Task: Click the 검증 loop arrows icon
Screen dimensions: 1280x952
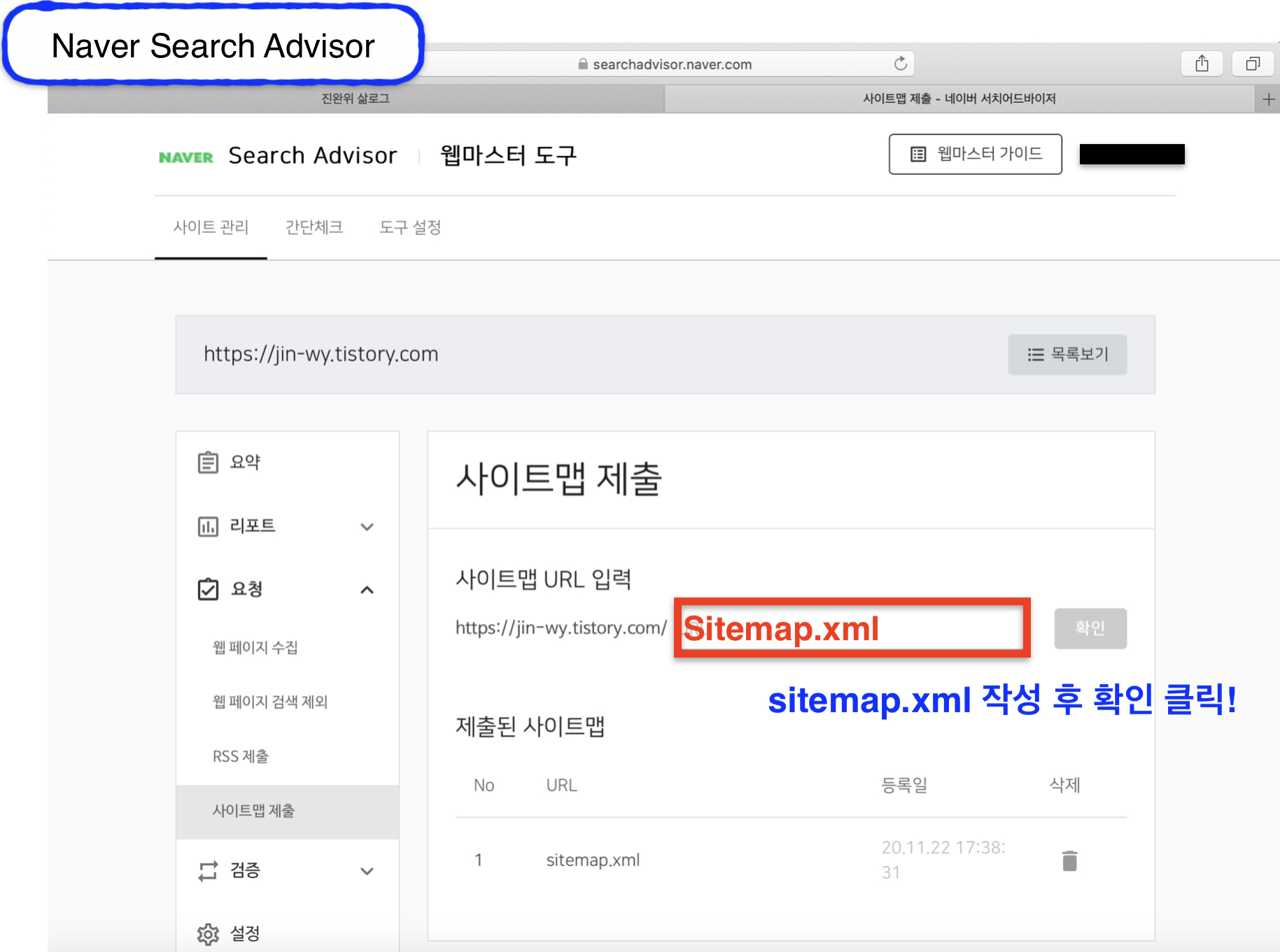Action: click(x=208, y=871)
